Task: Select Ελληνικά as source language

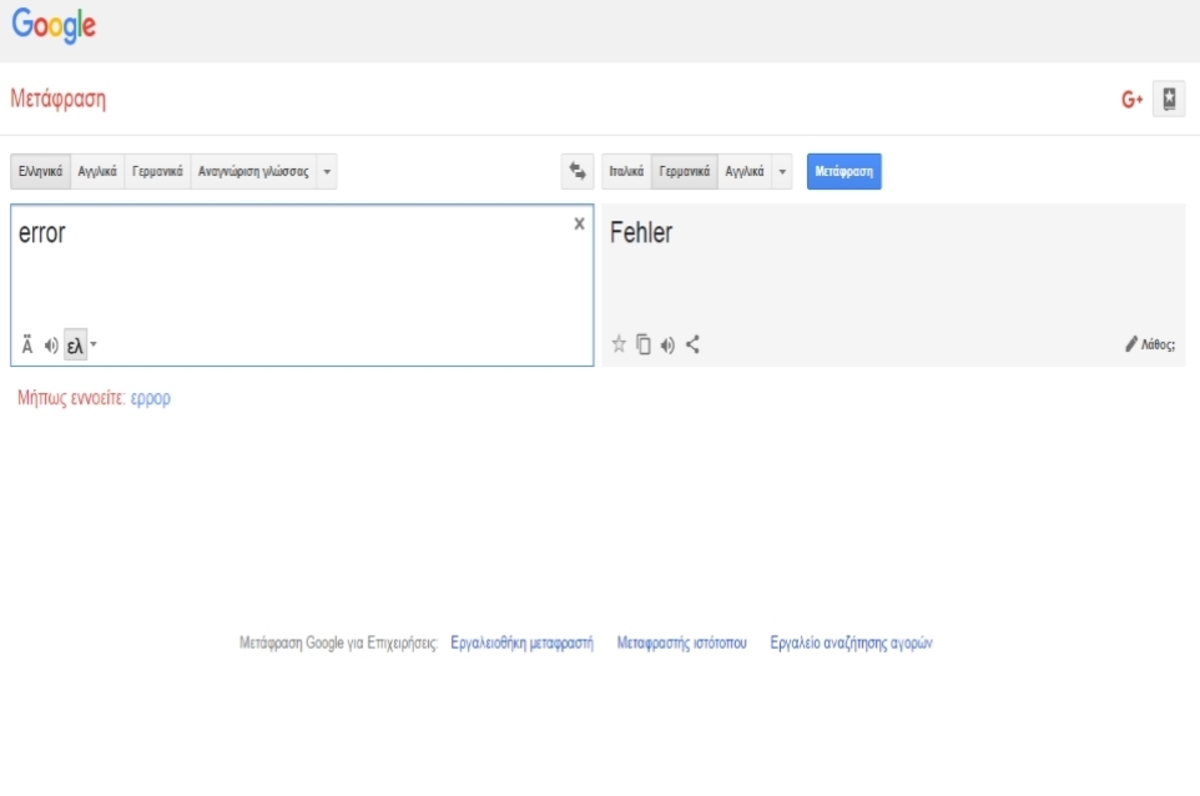Action: pos(41,171)
